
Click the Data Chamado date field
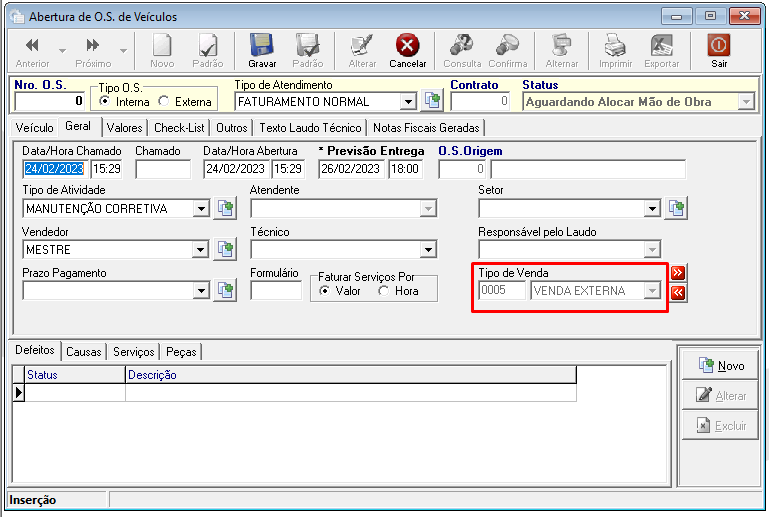(x=55, y=169)
